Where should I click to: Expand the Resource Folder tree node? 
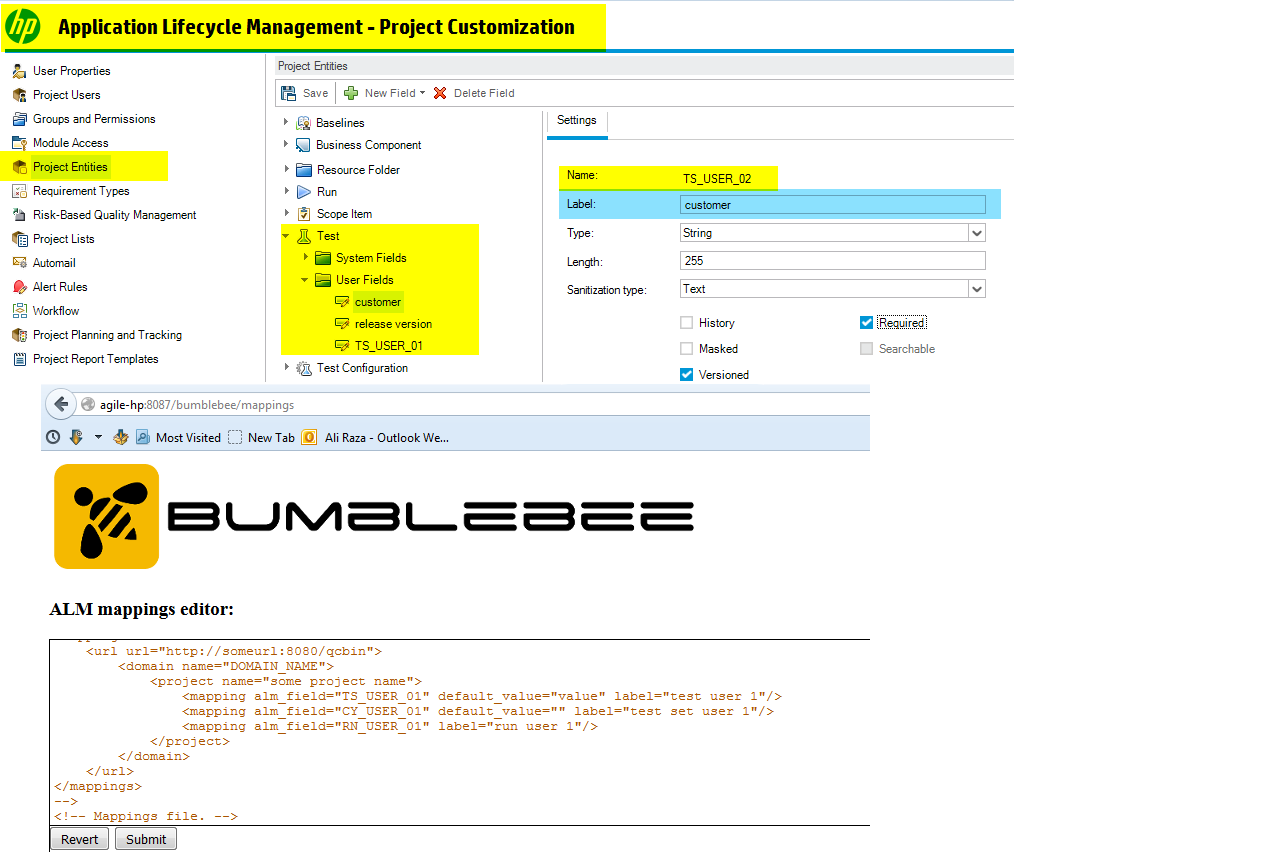tap(286, 169)
